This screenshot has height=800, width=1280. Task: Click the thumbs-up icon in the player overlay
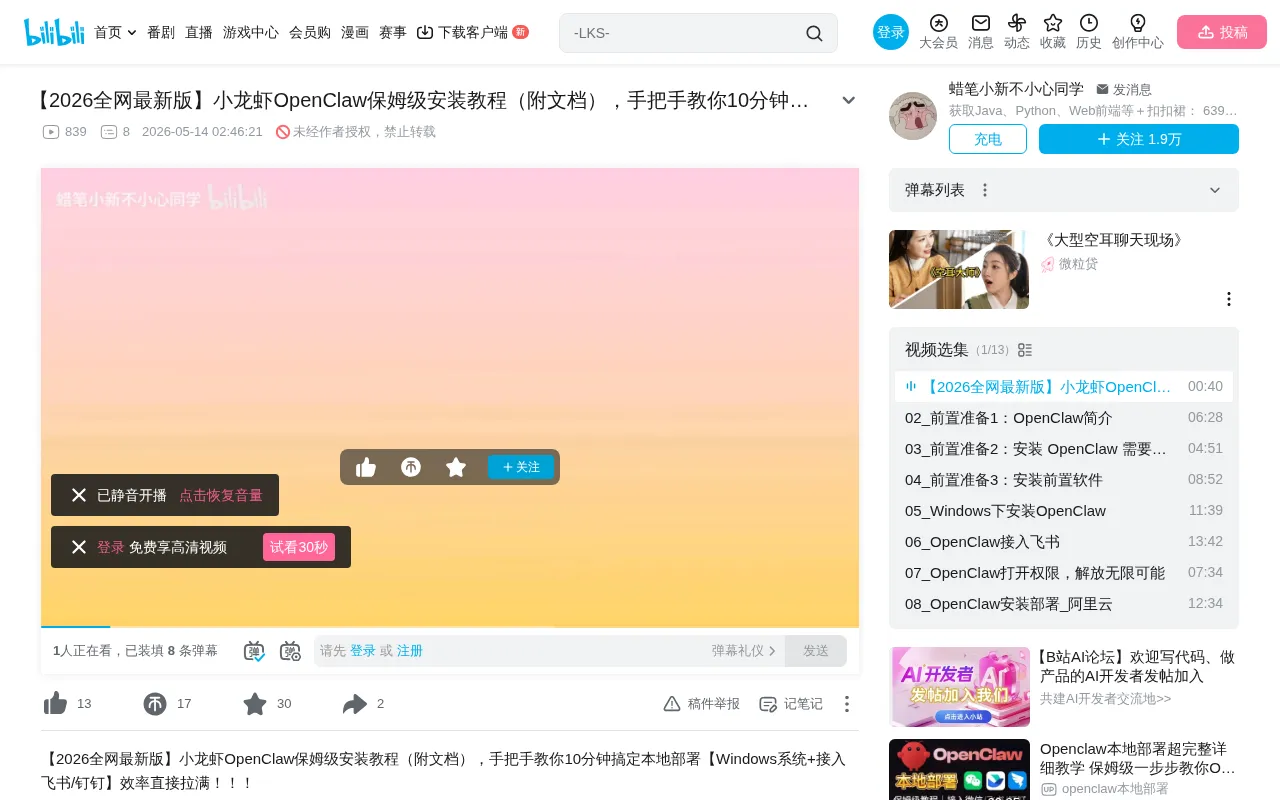pos(366,467)
